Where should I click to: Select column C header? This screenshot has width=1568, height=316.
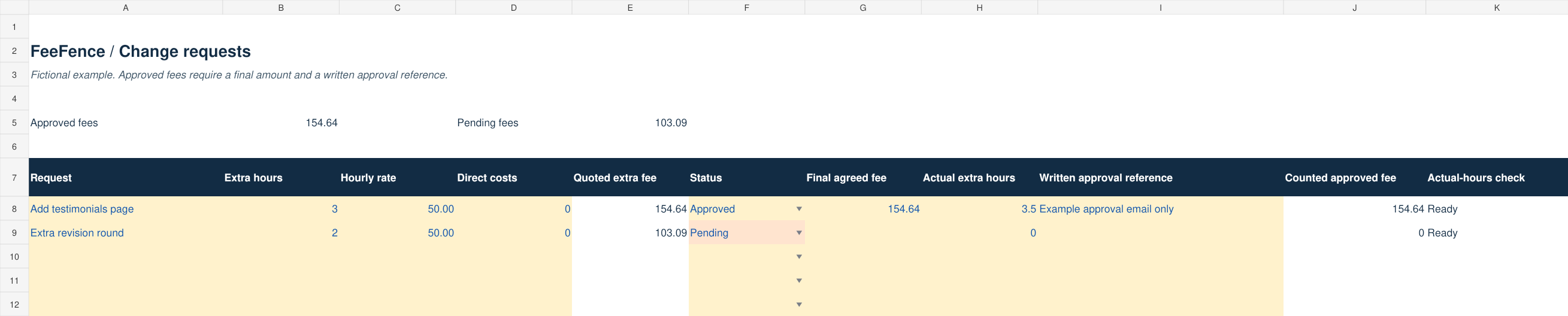397,7
